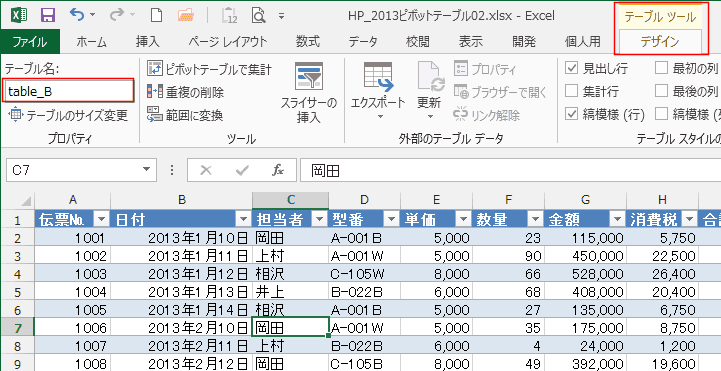Open filter dropdown for 金額 column
721x371 pixels.
618,220
